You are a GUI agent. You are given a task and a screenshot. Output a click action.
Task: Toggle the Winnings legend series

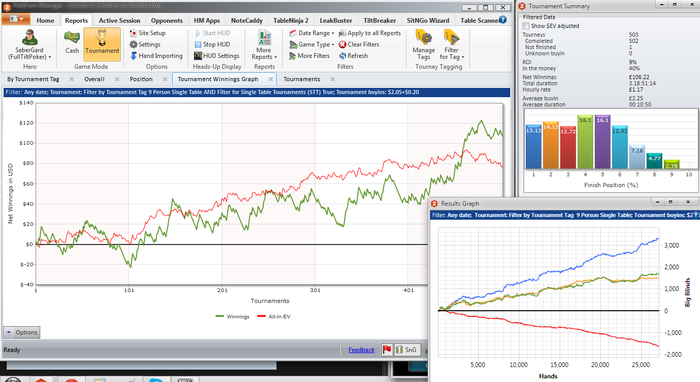point(232,316)
